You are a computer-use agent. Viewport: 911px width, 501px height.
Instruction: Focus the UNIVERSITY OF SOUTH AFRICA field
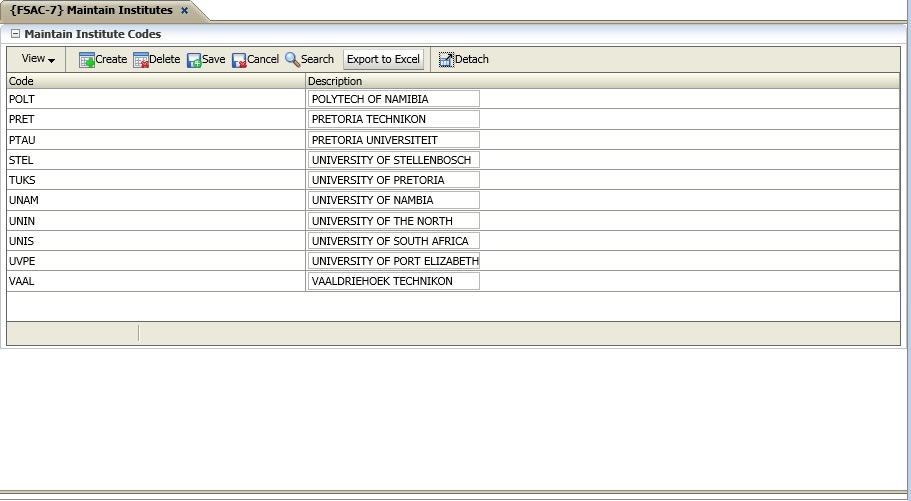(x=393, y=241)
